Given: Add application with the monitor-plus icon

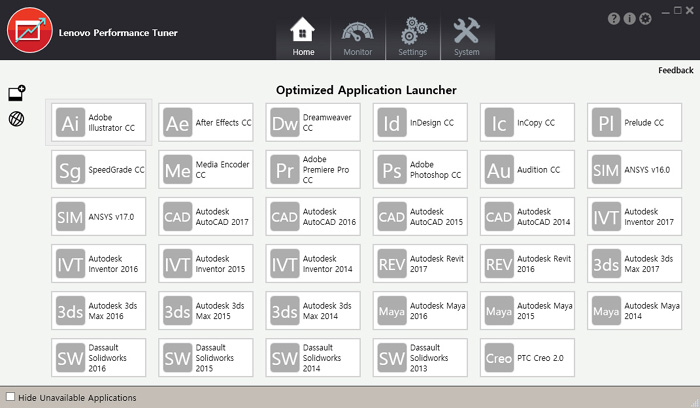Looking at the screenshot, I should coord(17,93).
